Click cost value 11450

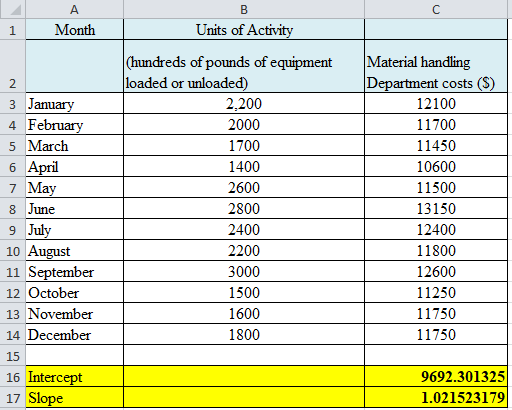pos(436,146)
